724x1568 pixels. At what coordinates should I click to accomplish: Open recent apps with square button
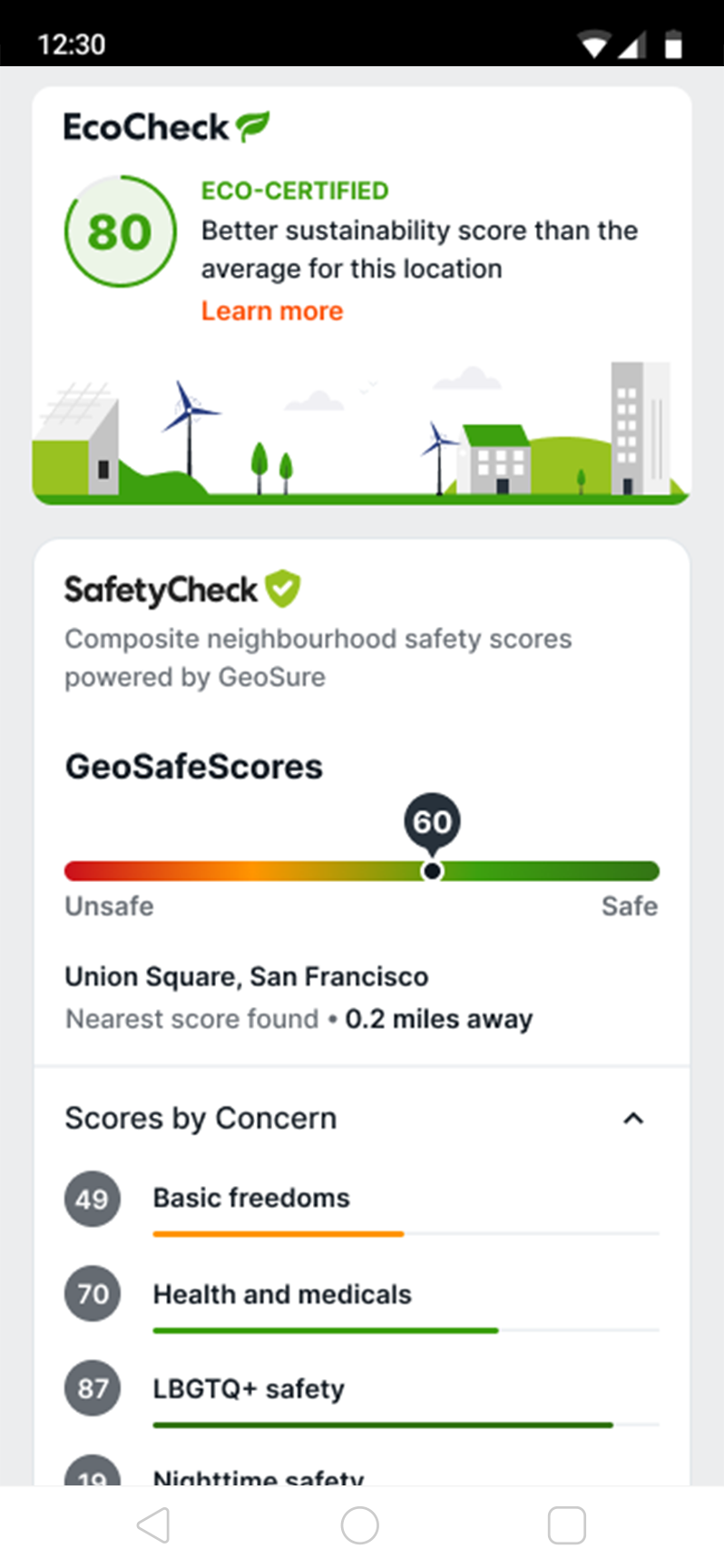(567, 1525)
